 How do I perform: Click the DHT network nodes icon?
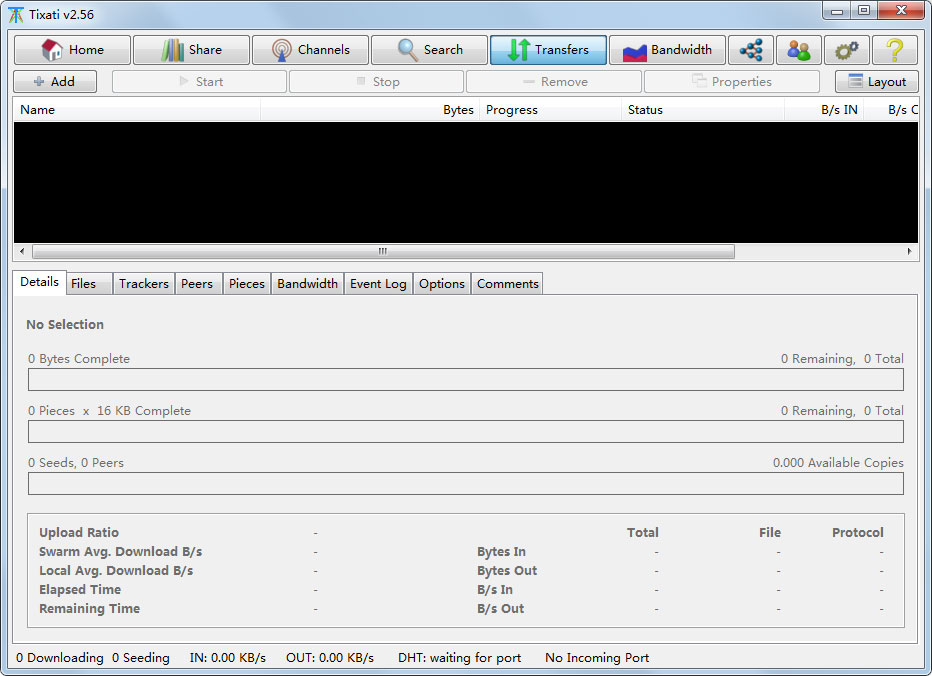(x=751, y=50)
